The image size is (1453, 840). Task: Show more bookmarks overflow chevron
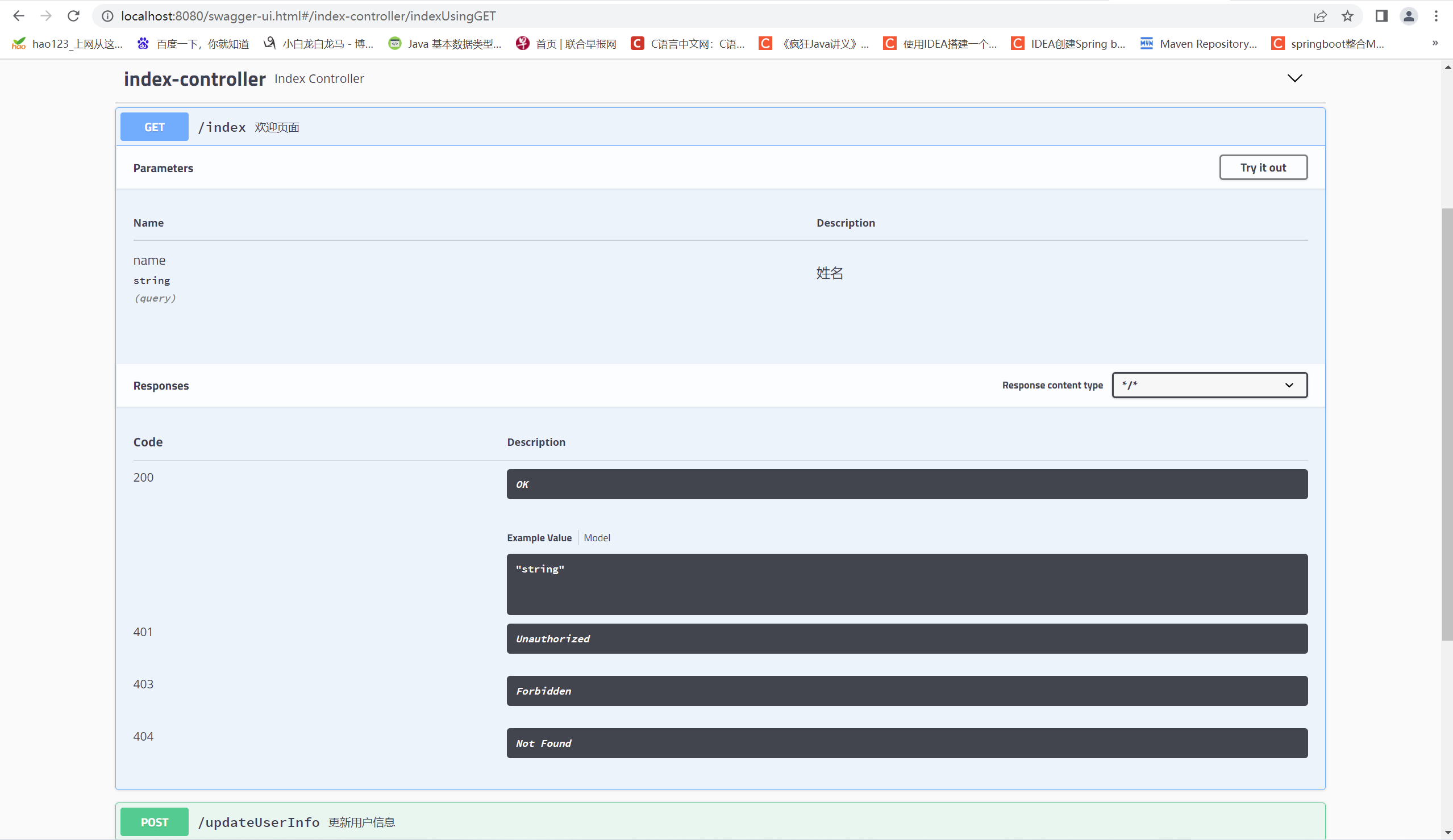1435,44
